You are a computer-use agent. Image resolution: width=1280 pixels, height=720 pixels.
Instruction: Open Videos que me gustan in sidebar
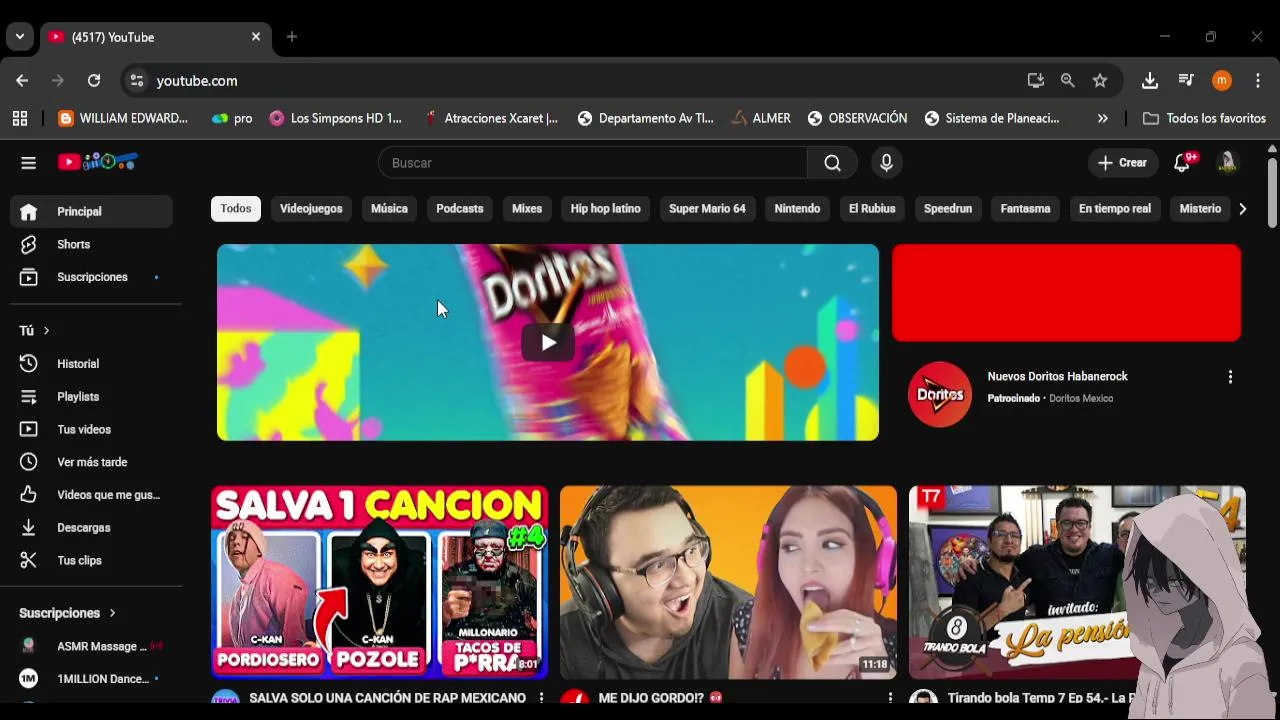(x=91, y=495)
